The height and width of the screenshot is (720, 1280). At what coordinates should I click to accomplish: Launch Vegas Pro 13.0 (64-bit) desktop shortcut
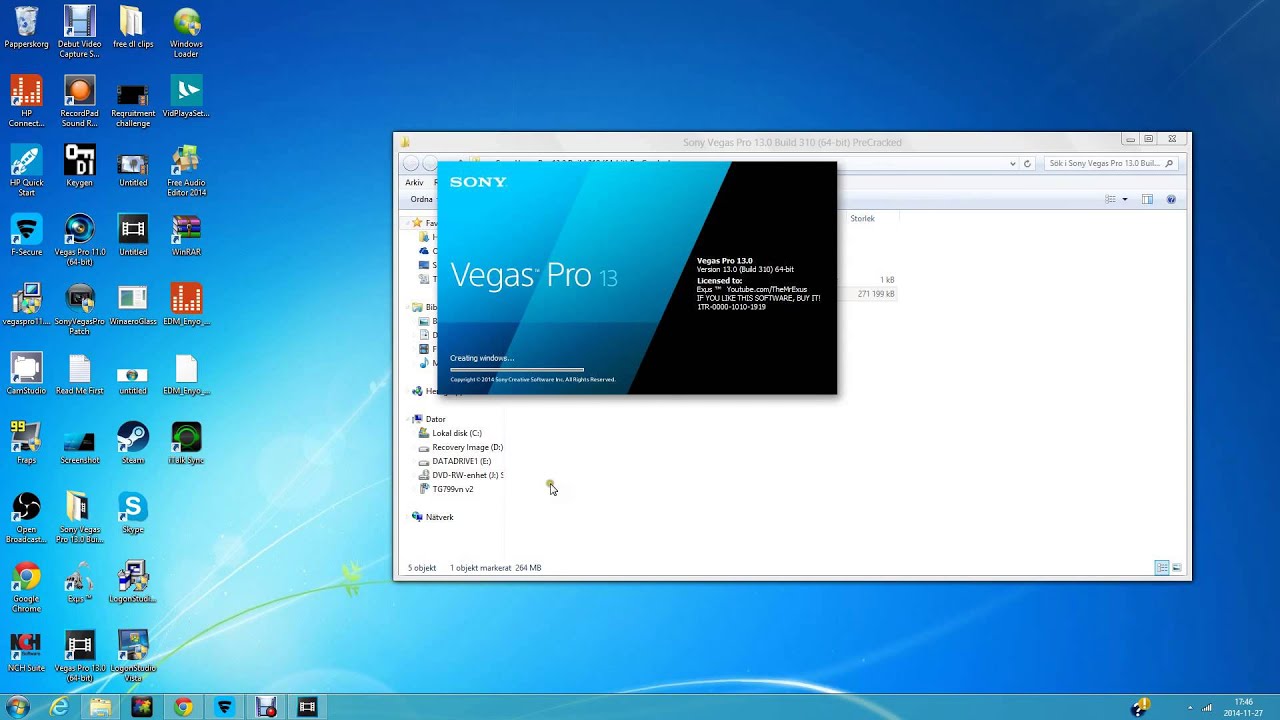[x=80, y=656]
